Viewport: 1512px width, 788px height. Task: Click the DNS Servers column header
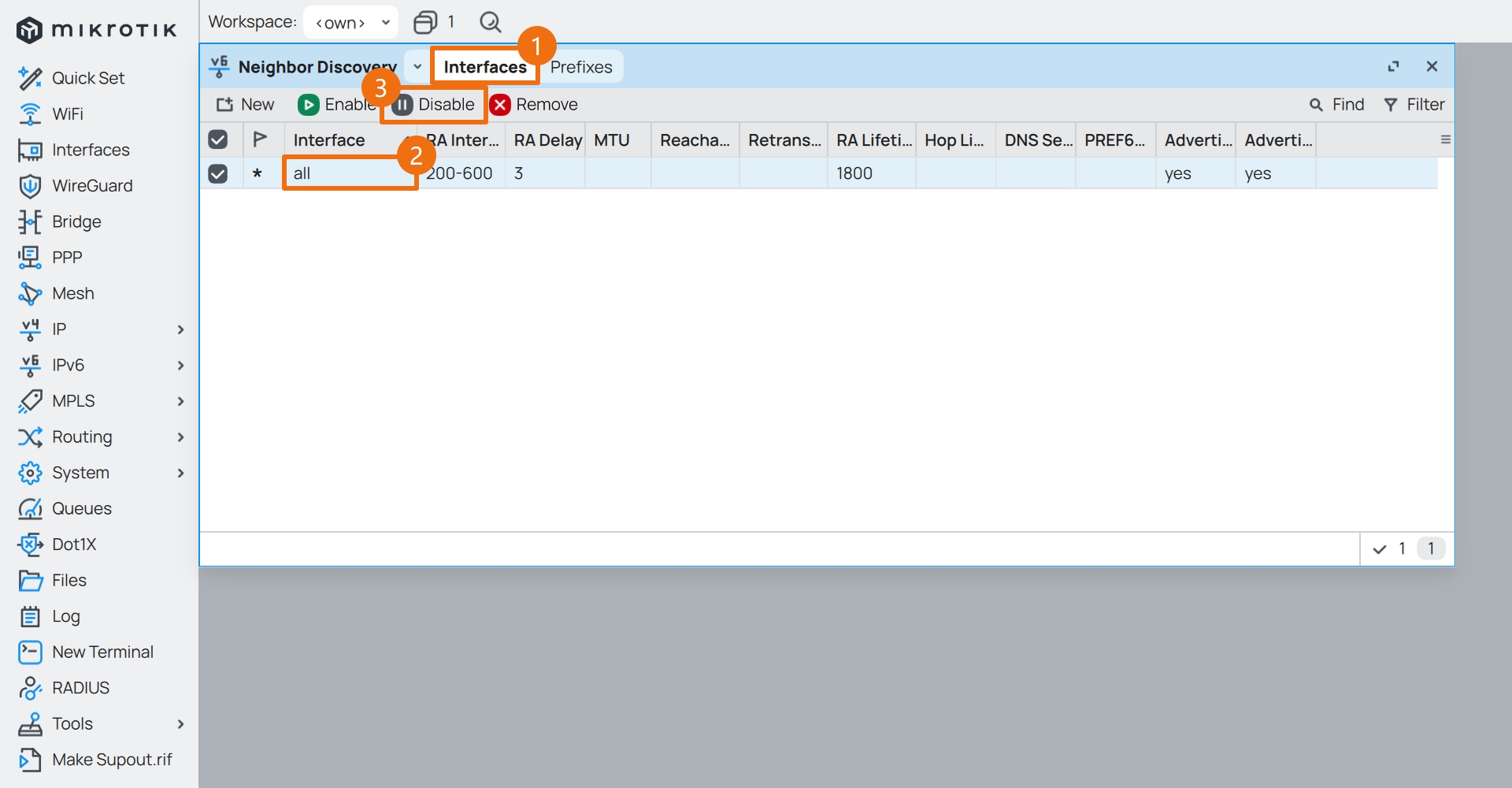pos(1036,140)
